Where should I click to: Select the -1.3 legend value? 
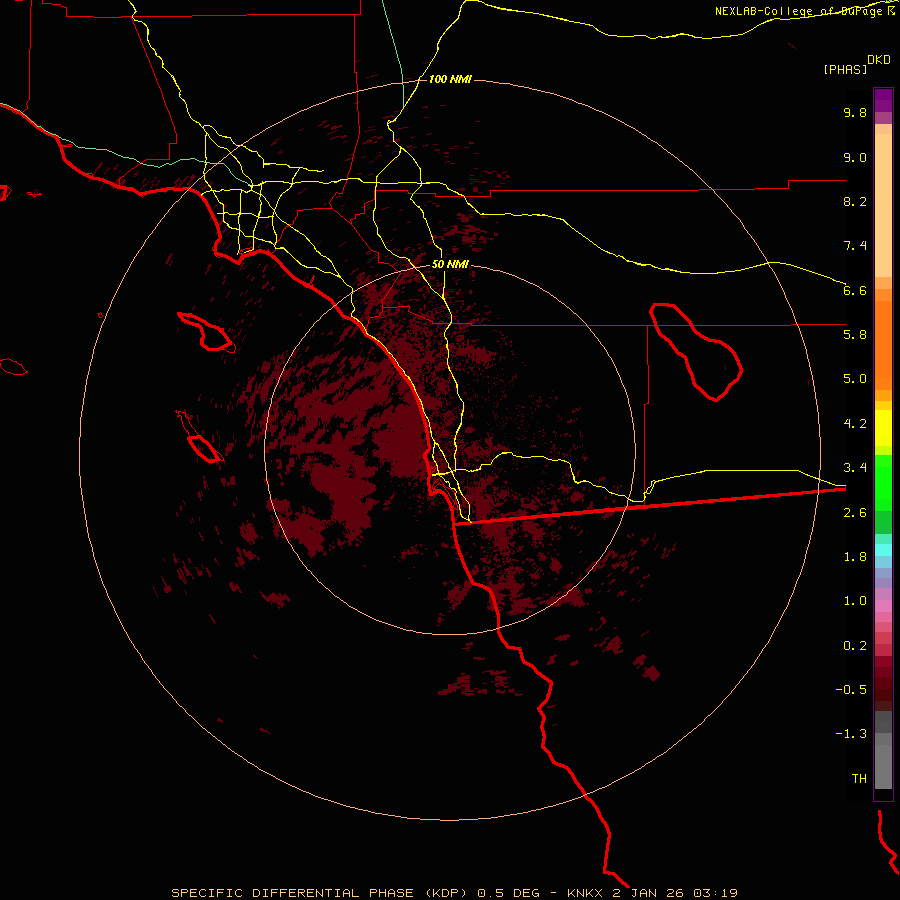tap(851, 734)
